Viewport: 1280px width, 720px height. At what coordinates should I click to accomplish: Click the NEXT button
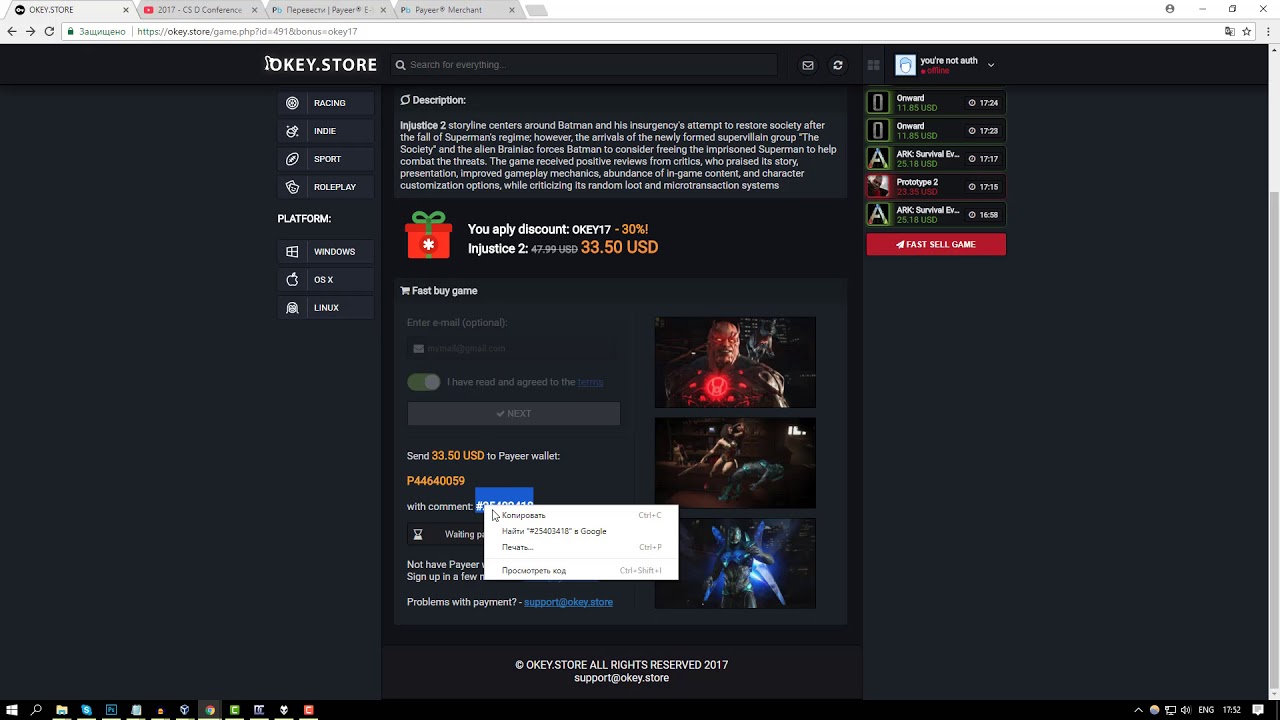click(513, 413)
